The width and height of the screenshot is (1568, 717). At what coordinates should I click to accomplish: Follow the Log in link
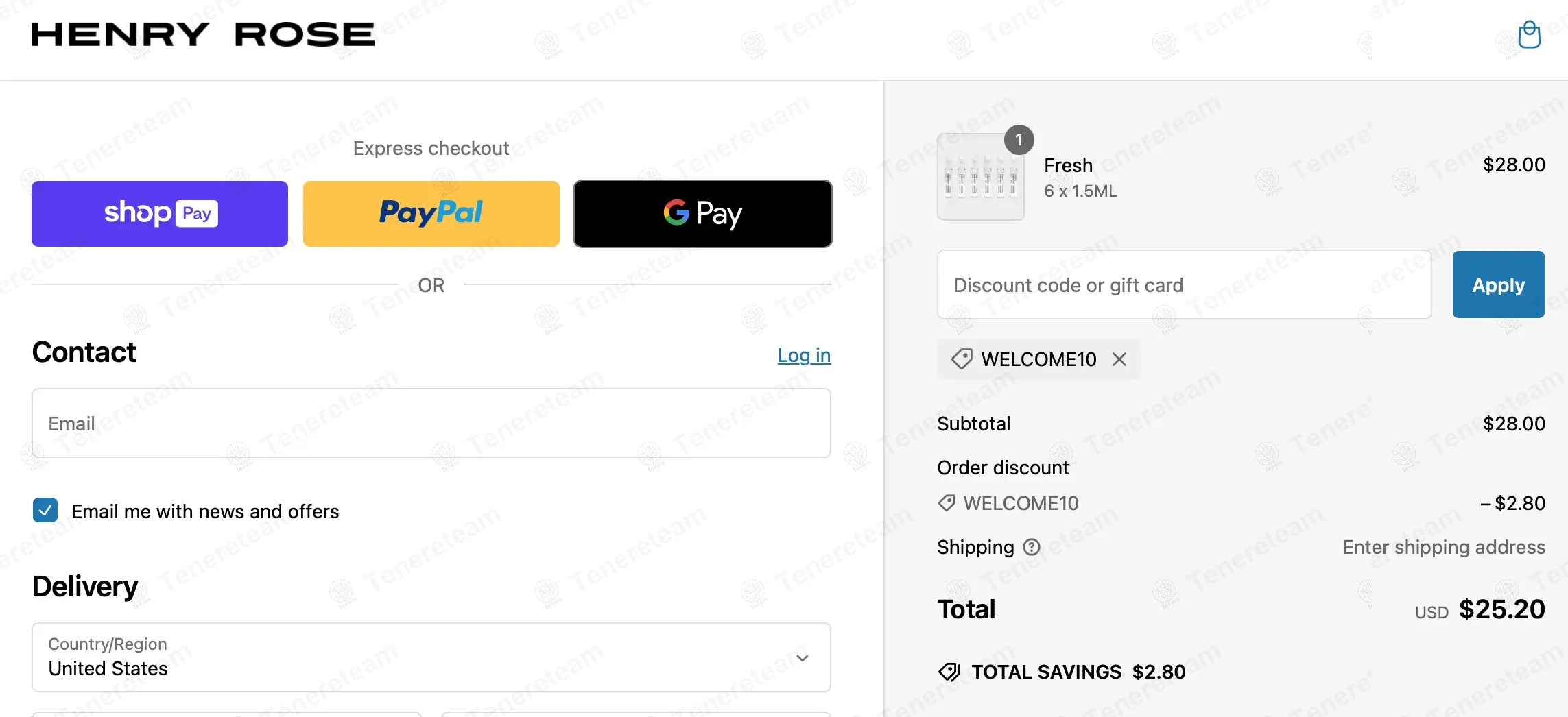tap(804, 355)
